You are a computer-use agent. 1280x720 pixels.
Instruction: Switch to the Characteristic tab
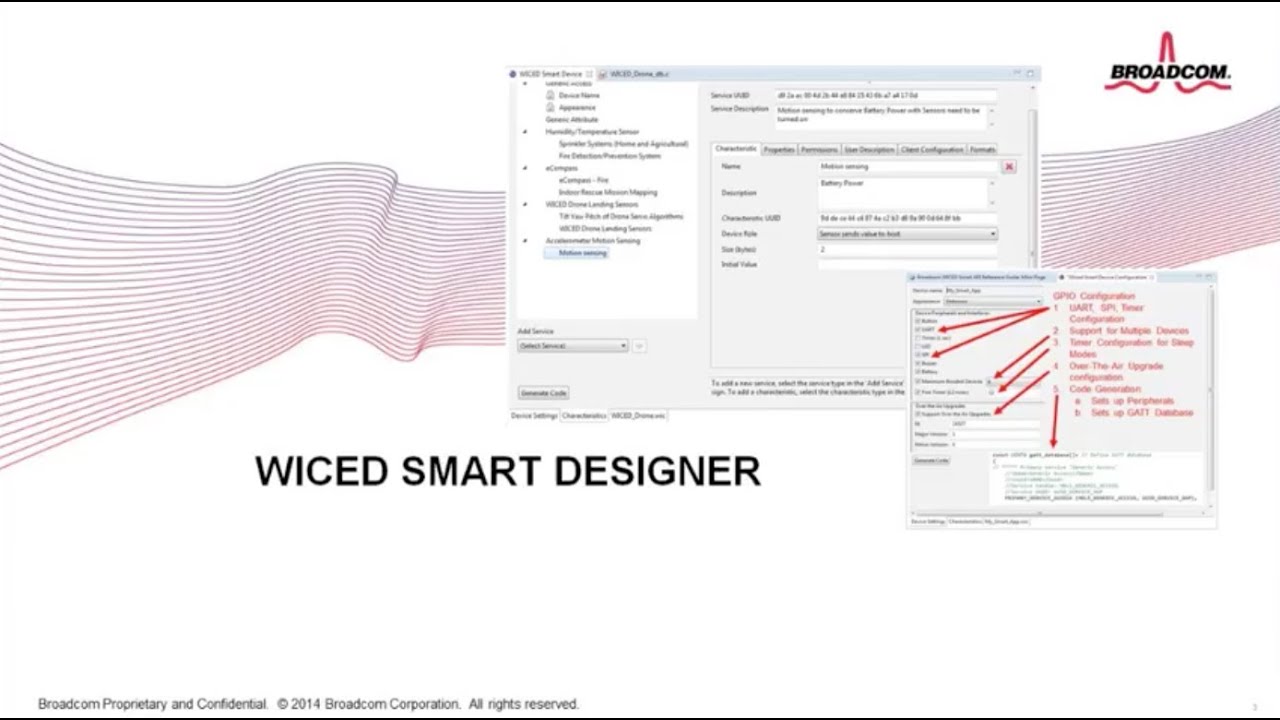(x=736, y=149)
